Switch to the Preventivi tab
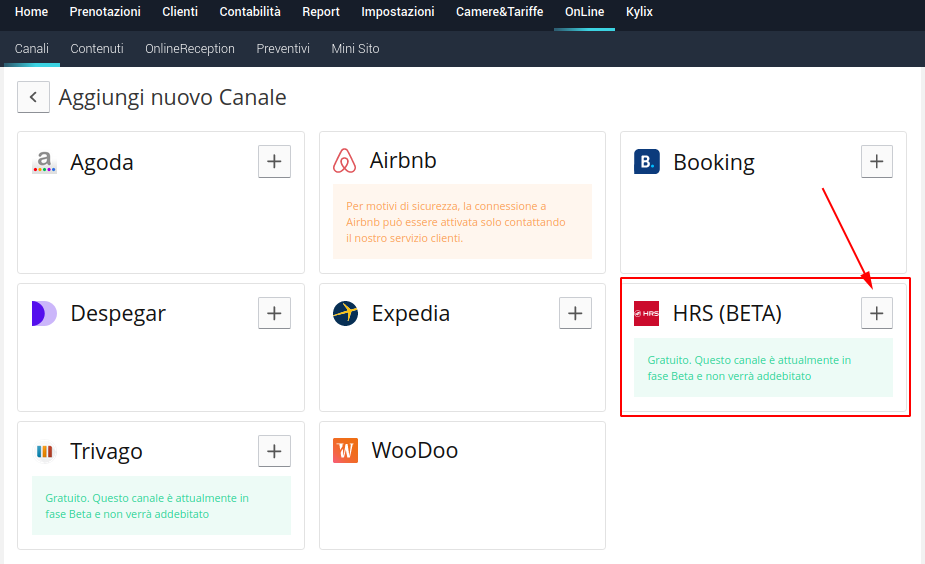Screen dimensions: 925x564 (x=283, y=48)
